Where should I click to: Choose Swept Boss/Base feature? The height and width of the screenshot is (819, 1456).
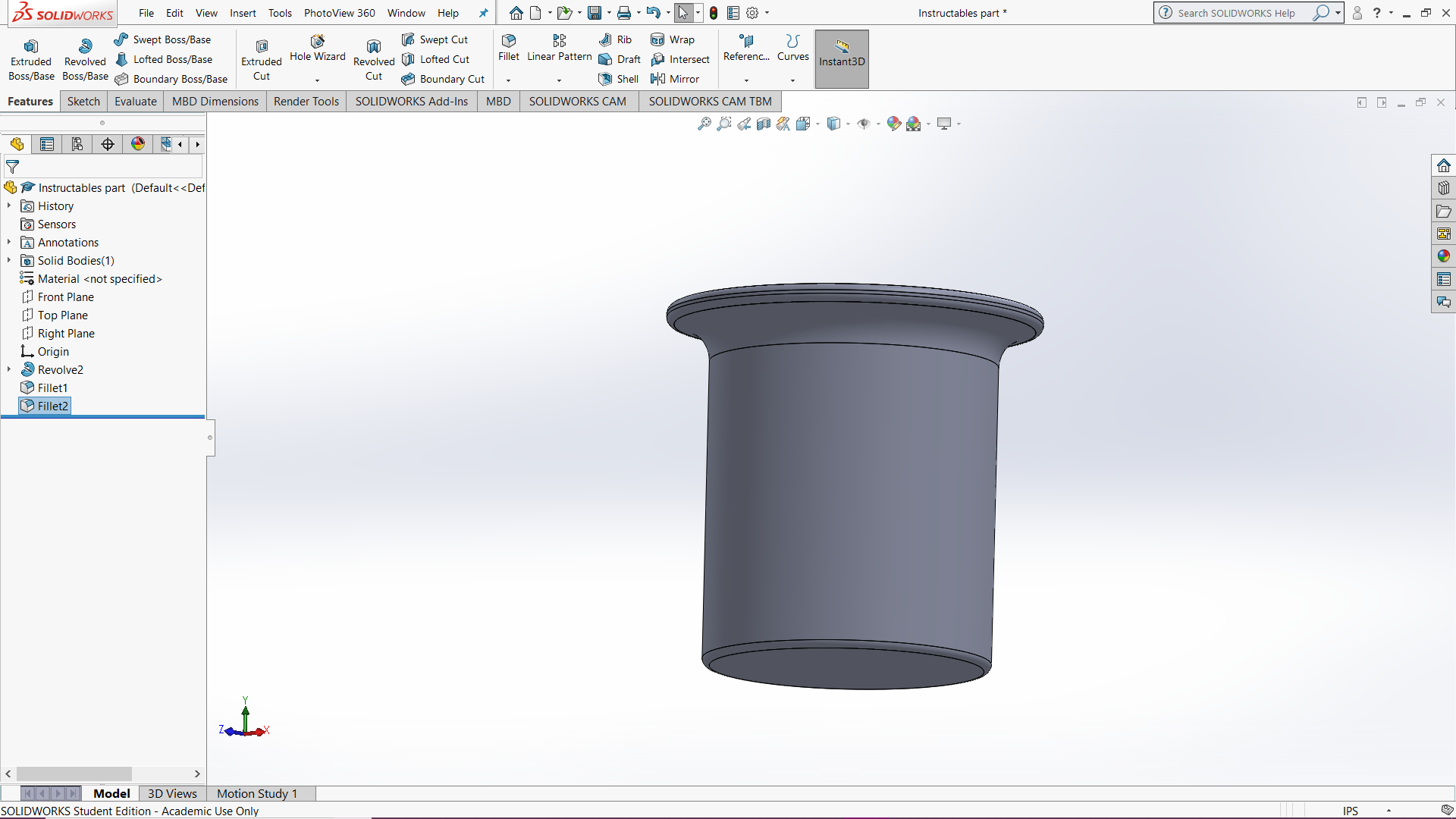point(163,39)
